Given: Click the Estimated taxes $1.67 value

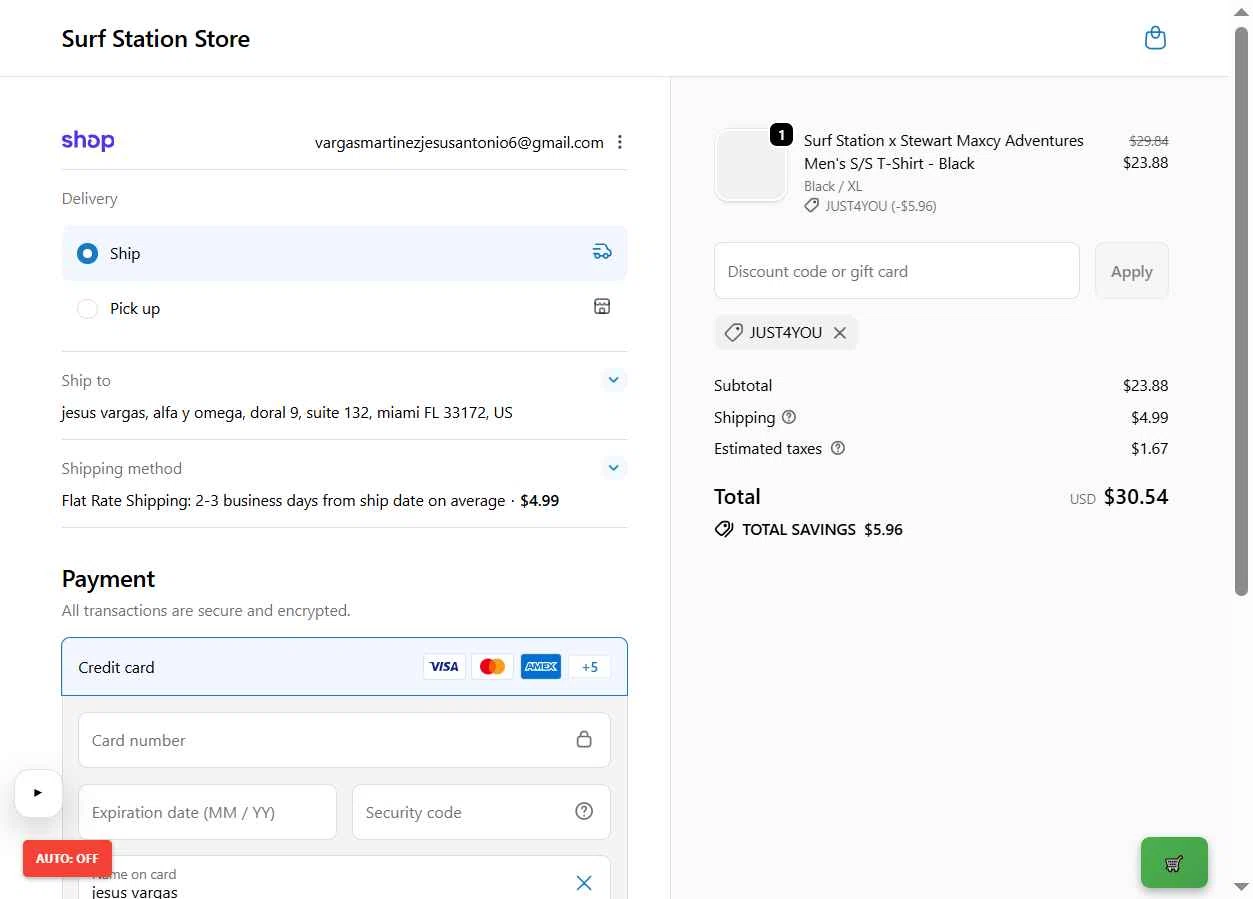Looking at the screenshot, I should [1150, 448].
